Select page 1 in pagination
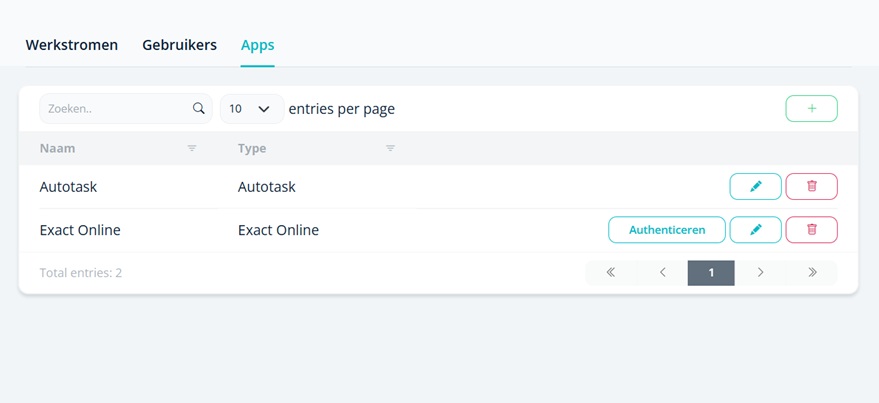This screenshot has height=403, width=879. tap(711, 272)
